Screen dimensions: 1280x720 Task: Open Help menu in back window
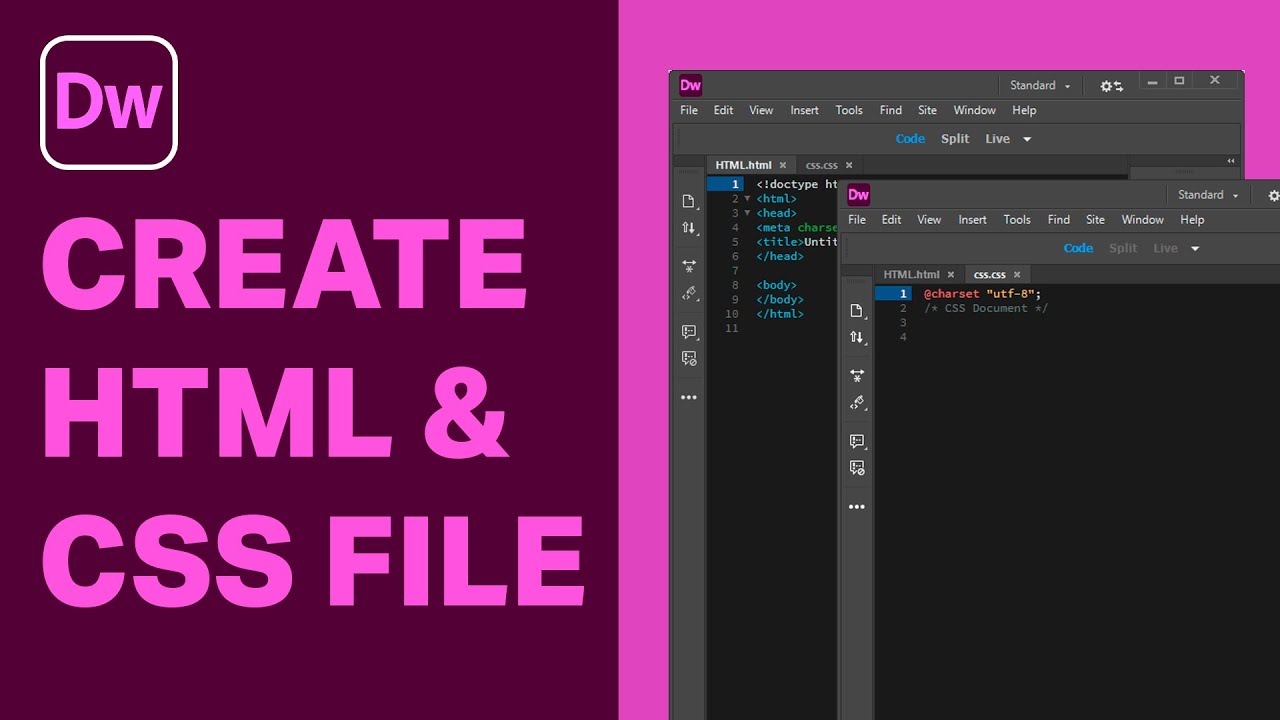(1024, 111)
